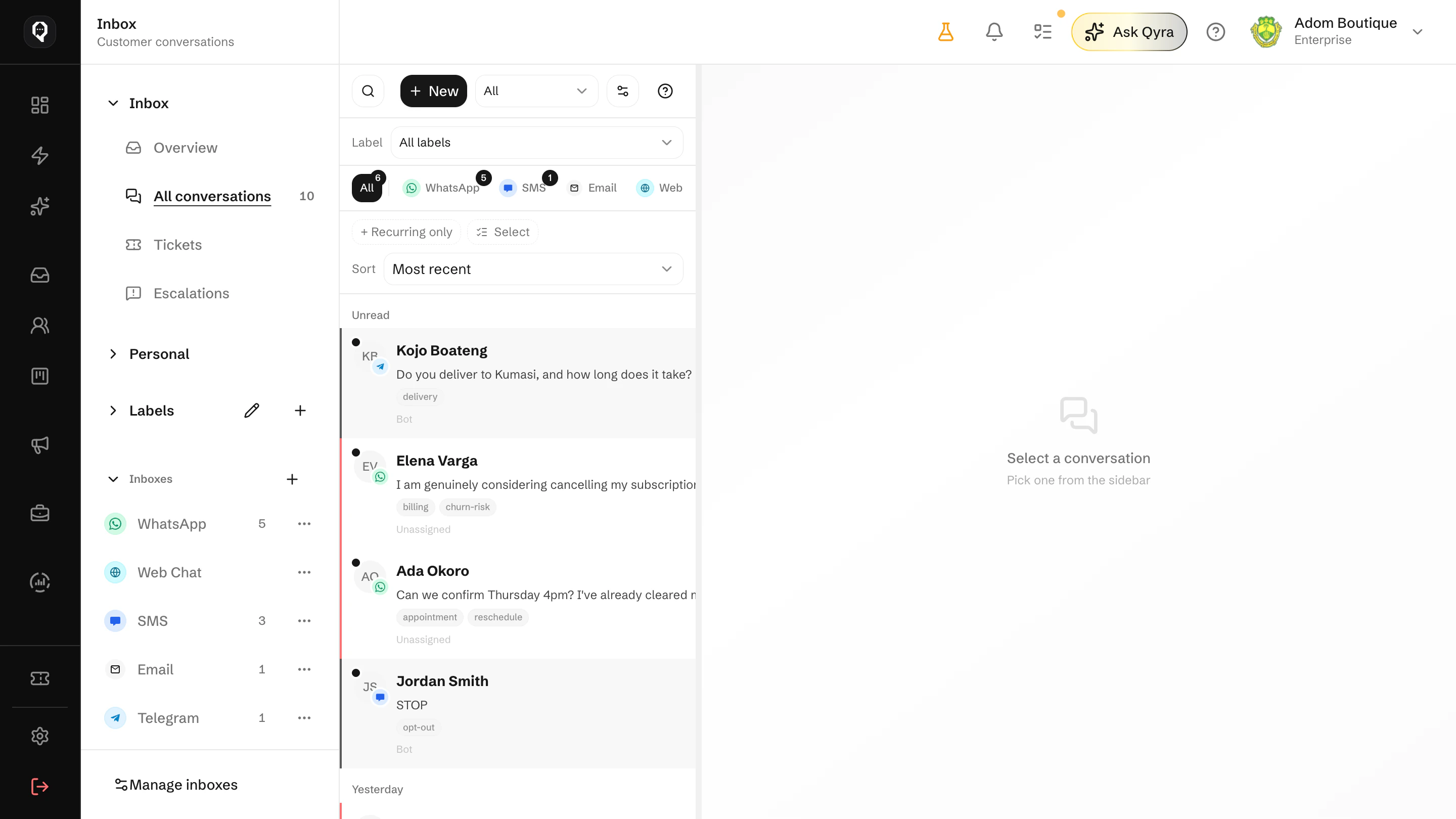Select the Email channel tab
Screen dimensions: 1456x819
(x=593, y=188)
